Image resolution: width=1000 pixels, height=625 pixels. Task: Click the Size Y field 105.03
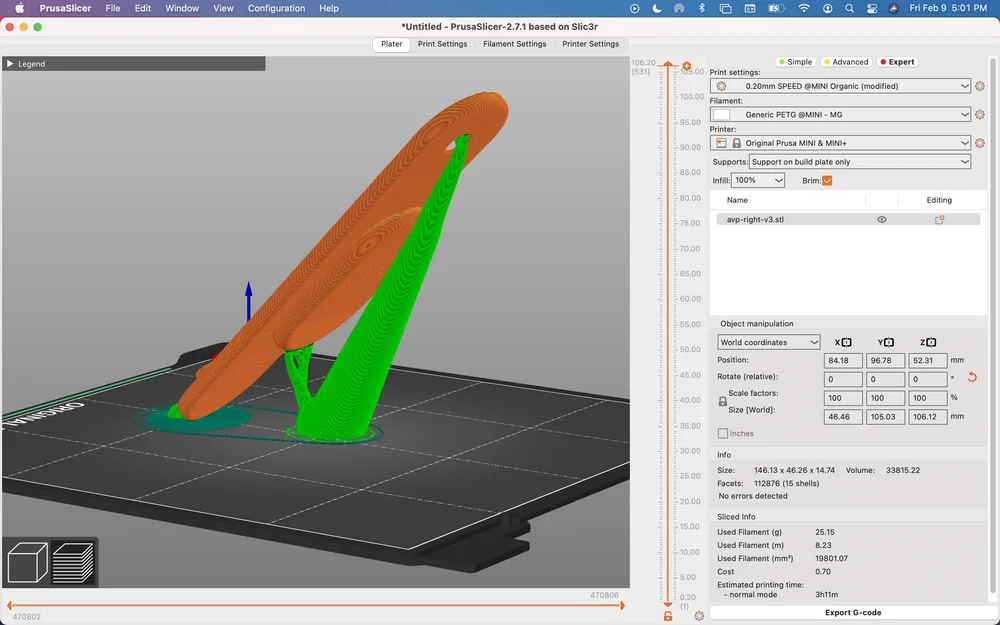click(x=885, y=416)
